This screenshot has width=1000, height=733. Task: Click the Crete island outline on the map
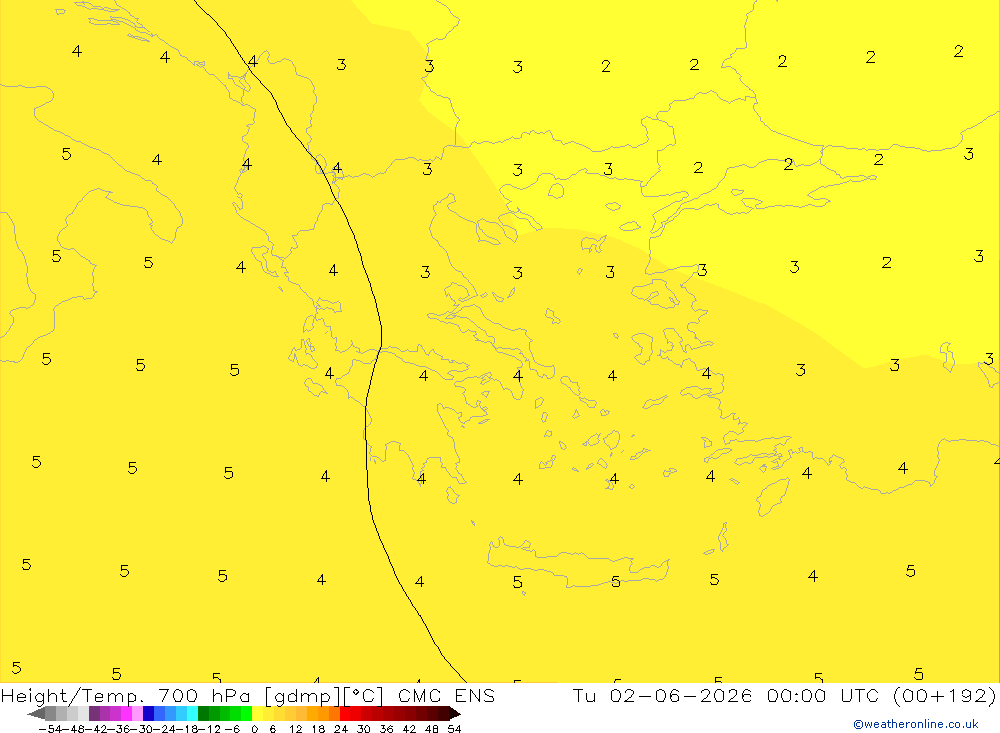pos(577,565)
